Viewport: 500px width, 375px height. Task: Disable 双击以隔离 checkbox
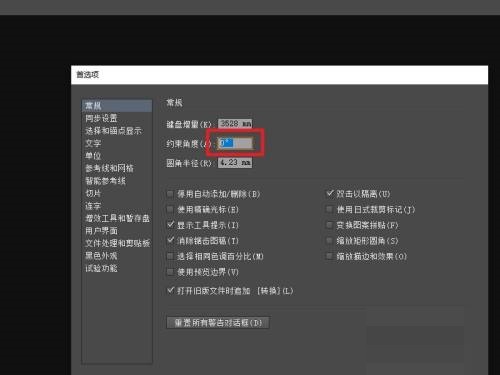point(329,194)
